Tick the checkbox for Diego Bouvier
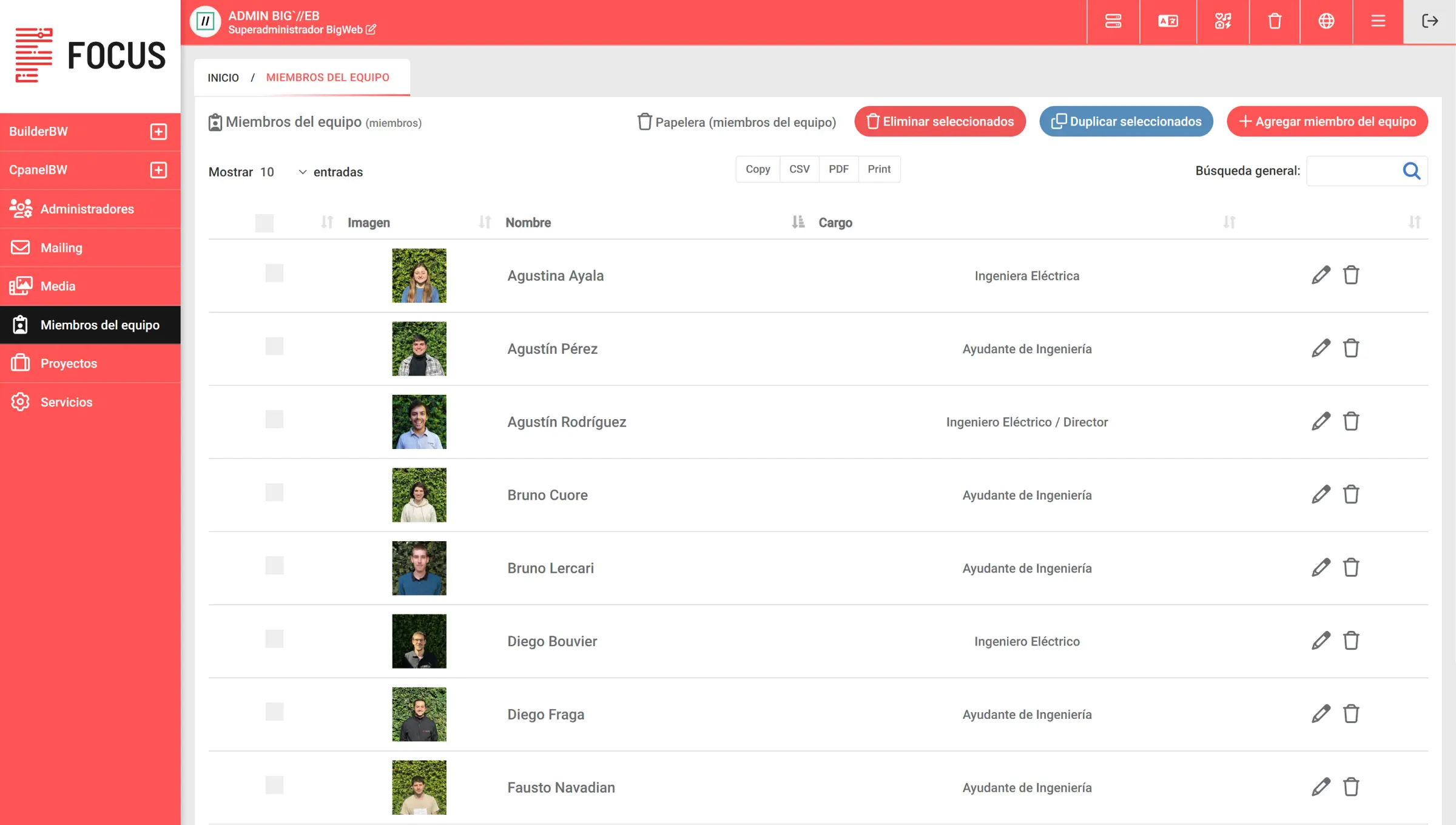Screen dimensions: 1456x825 (274, 639)
